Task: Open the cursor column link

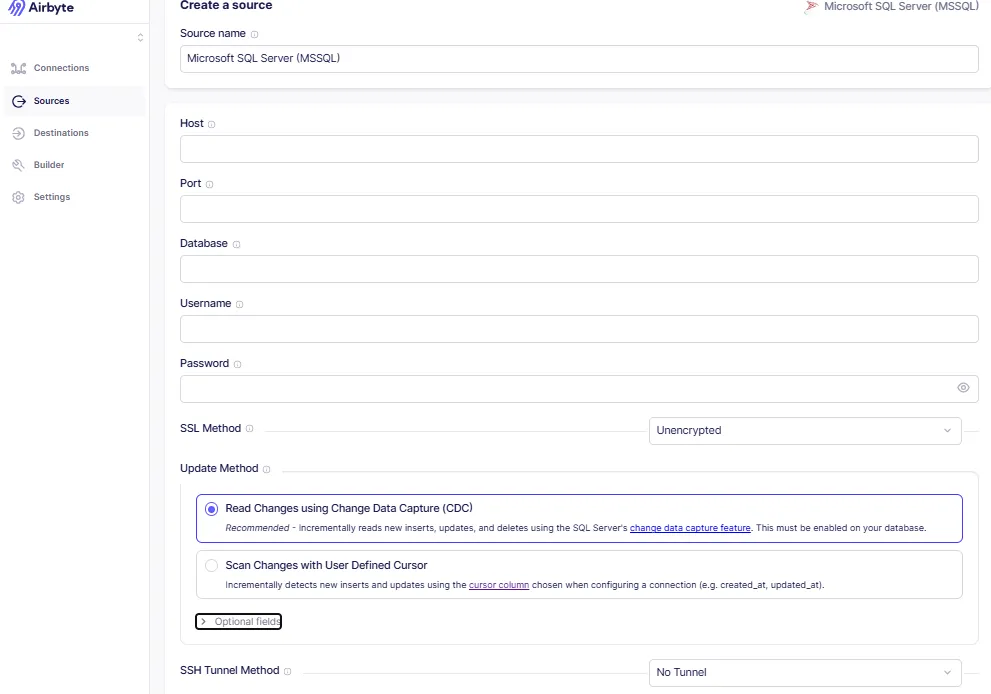Action: pyautogui.click(x=499, y=585)
